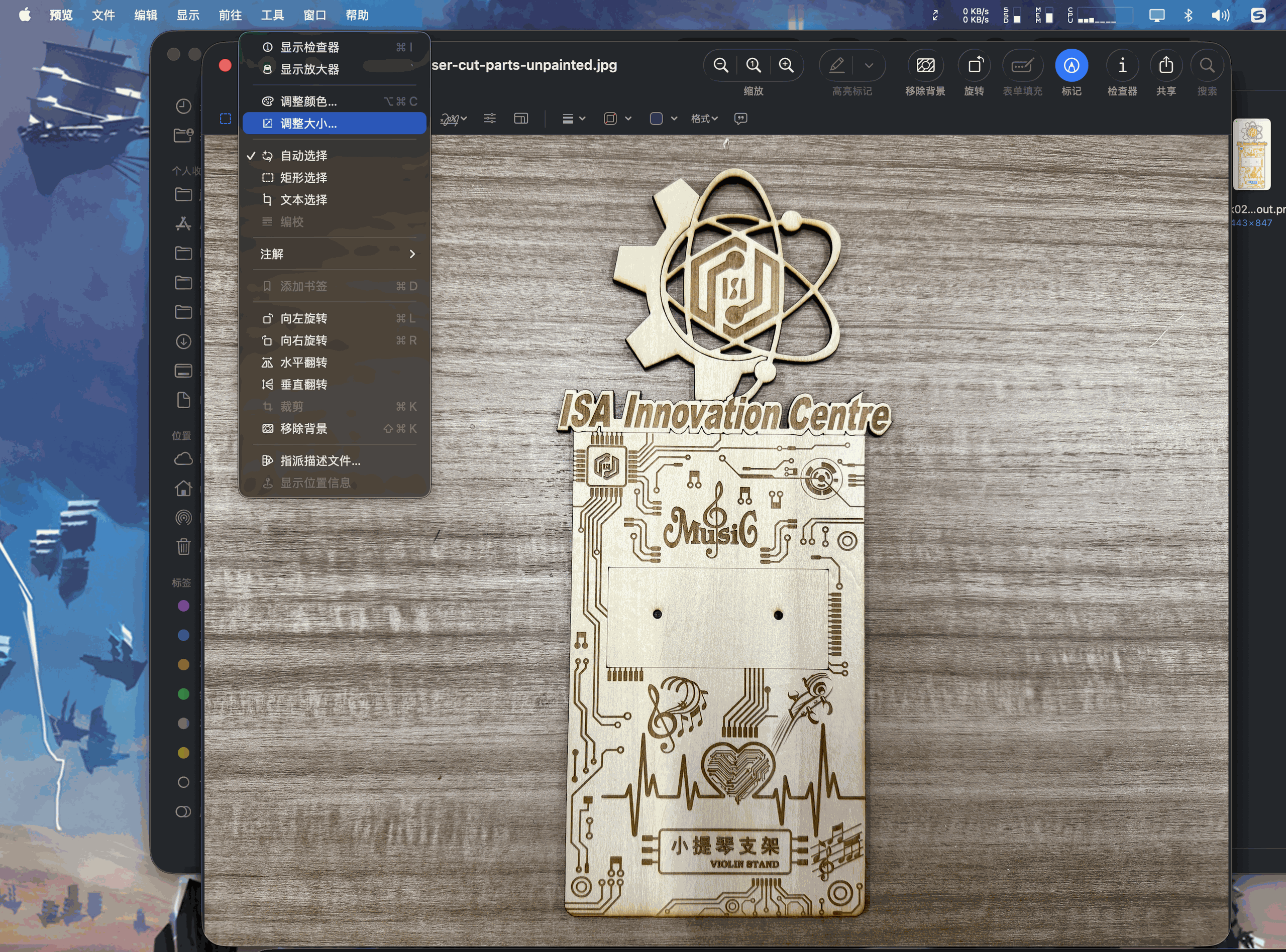Click the thumbnail in right sidebar
Viewport: 1286px width, 952px height.
coord(1251,155)
